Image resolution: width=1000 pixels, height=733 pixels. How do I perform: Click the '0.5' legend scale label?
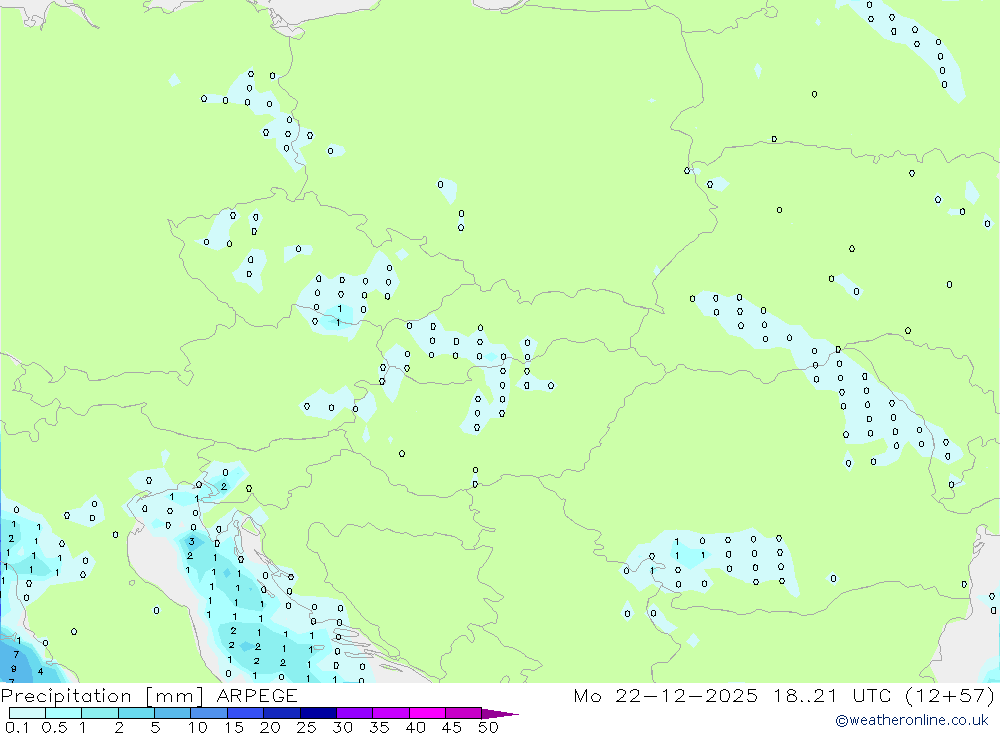[x=54, y=727]
